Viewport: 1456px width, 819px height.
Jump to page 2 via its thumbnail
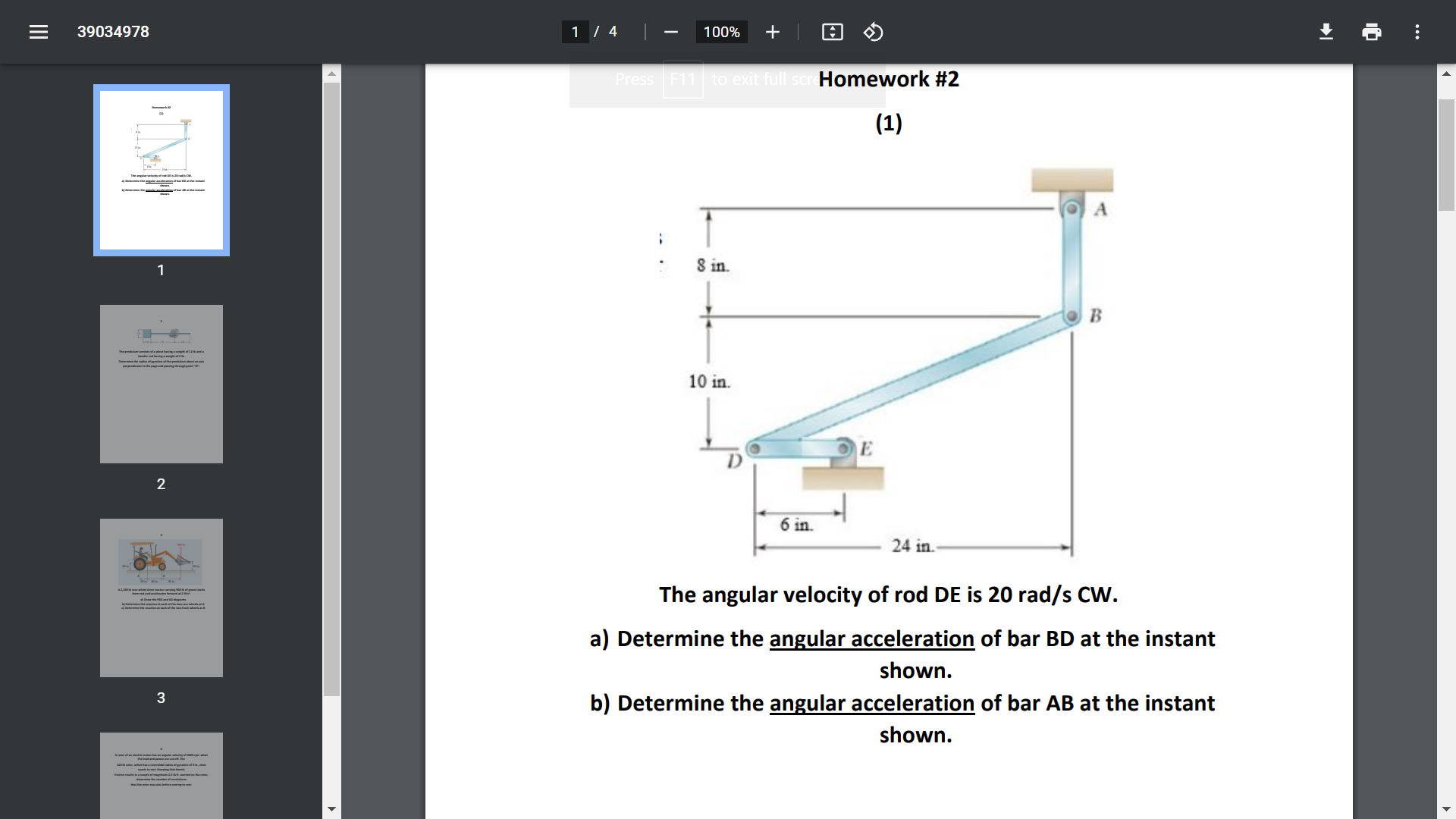pos(161,384)
